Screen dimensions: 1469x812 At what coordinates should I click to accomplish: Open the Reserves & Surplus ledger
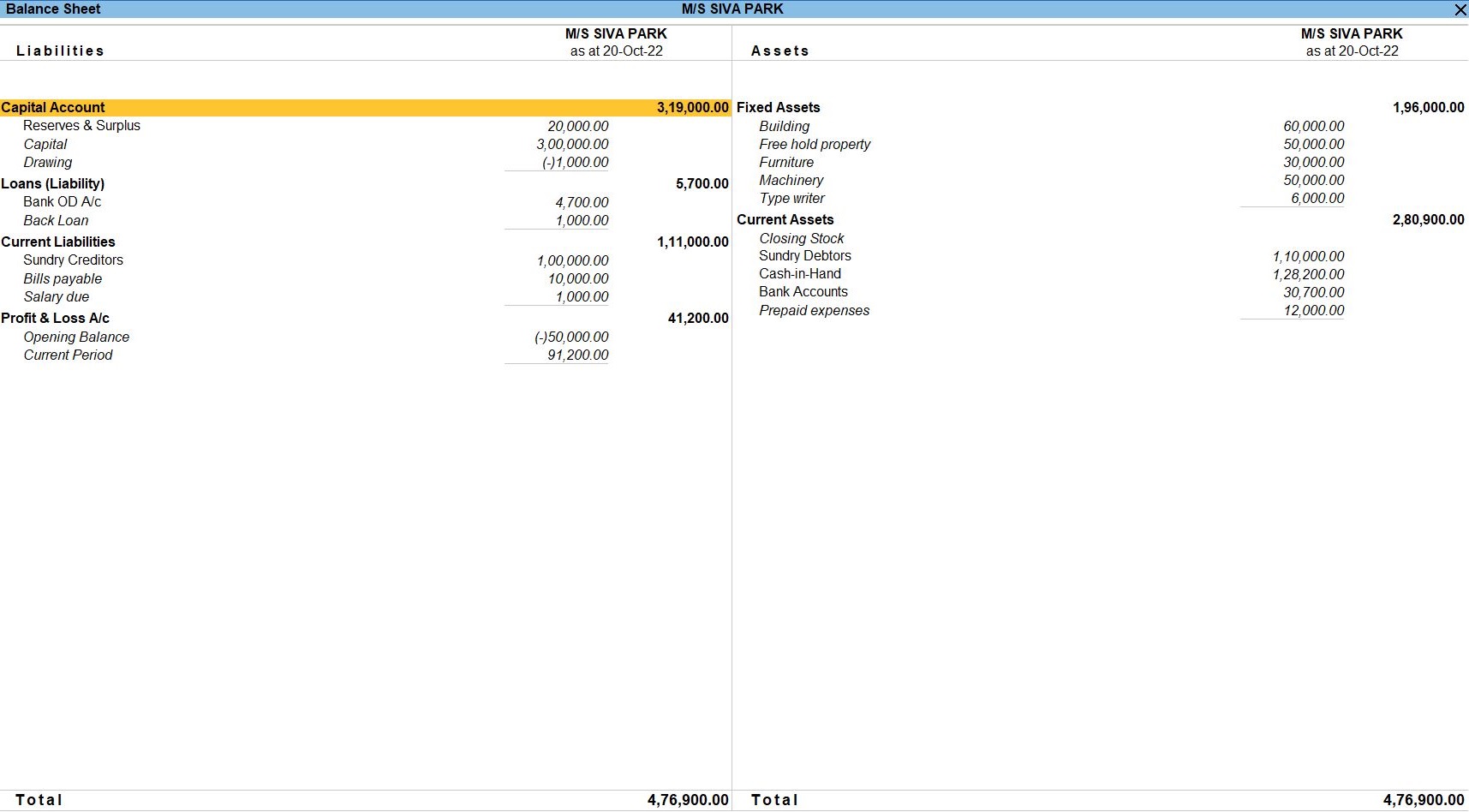81,126
